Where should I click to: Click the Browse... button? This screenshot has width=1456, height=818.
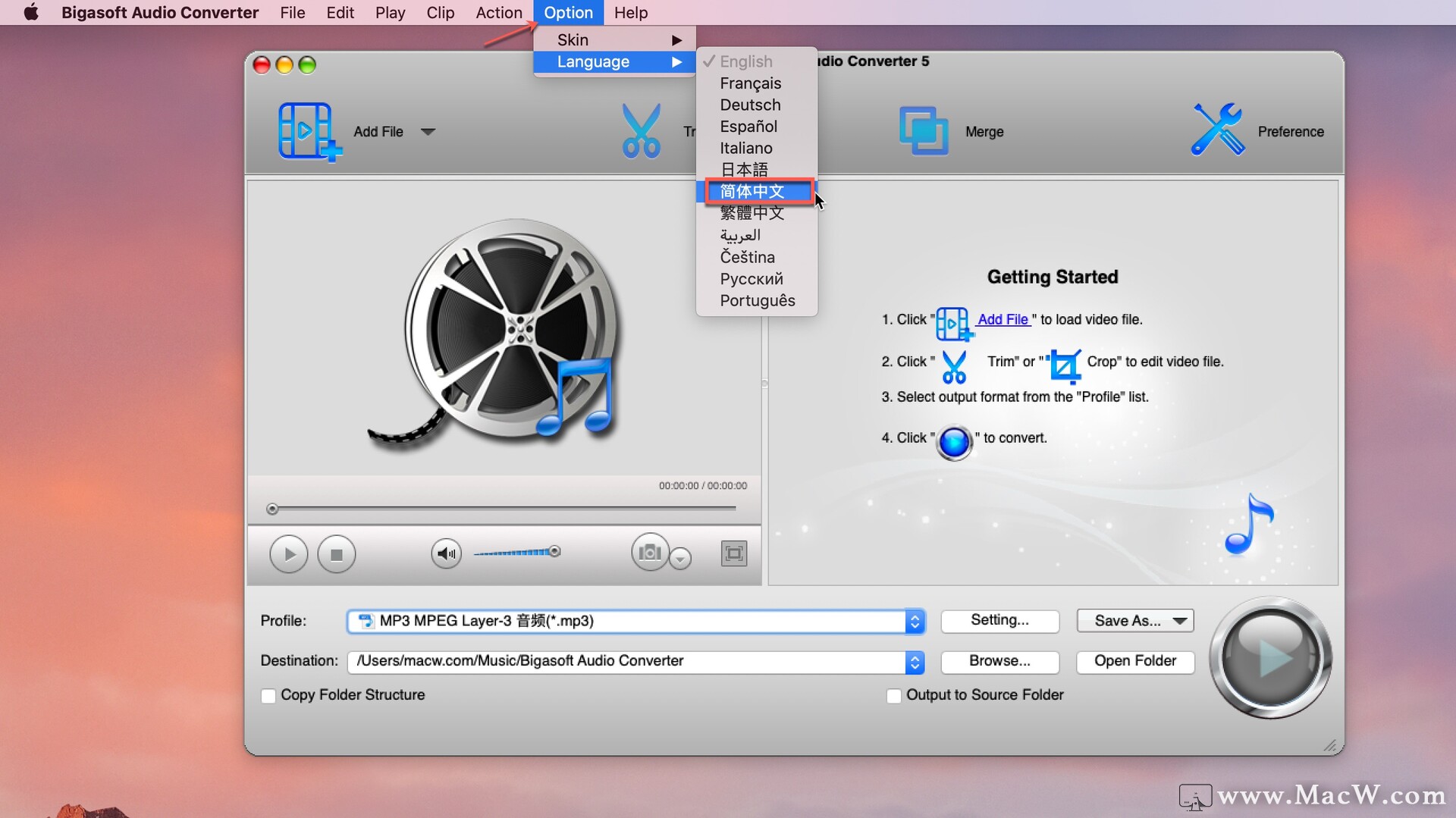tap(999, 661)
